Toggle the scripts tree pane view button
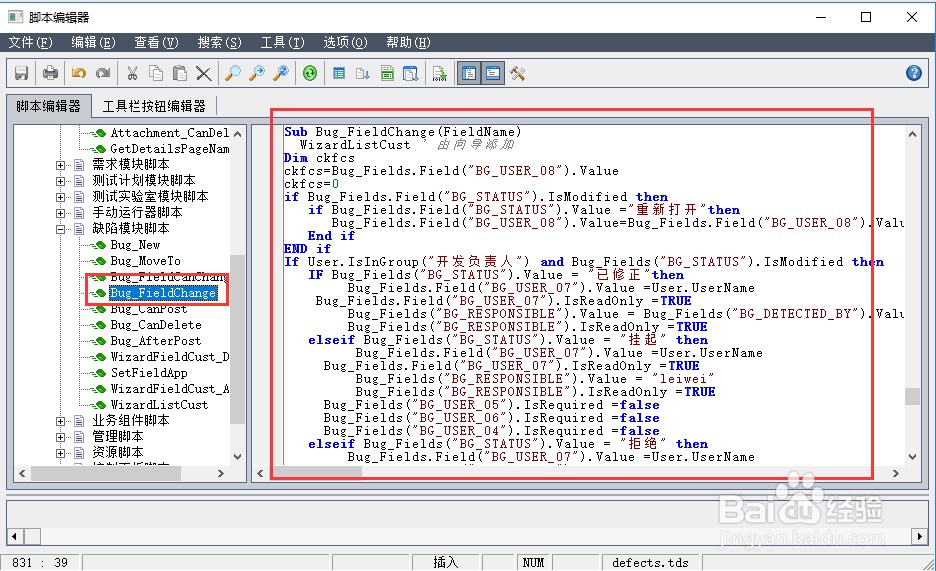 coord(469,73)
